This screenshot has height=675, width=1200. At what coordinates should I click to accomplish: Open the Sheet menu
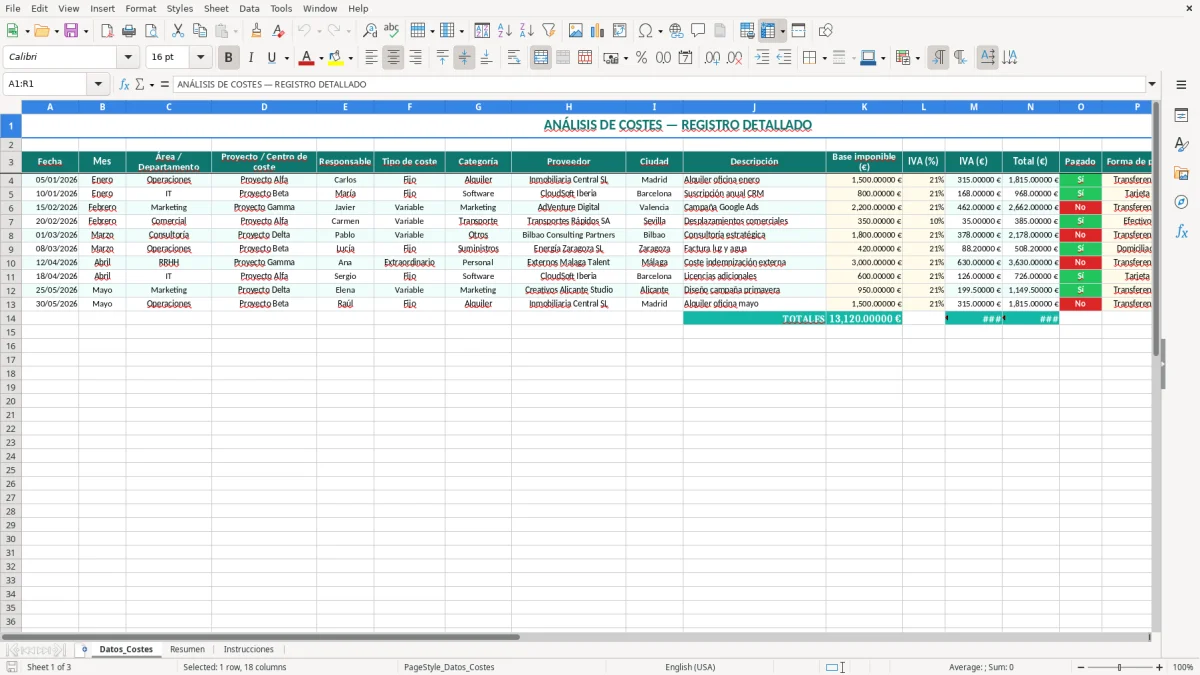(216, 8)
